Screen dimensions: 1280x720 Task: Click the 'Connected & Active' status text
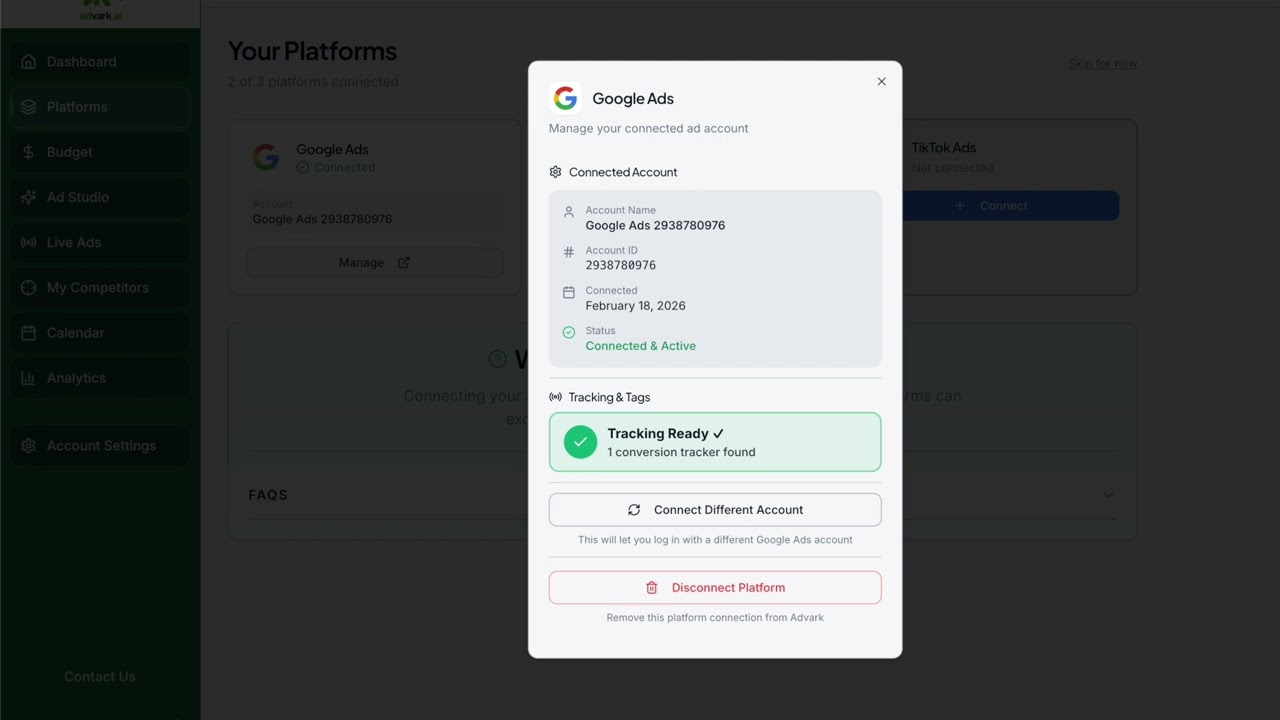pos(641,346)
